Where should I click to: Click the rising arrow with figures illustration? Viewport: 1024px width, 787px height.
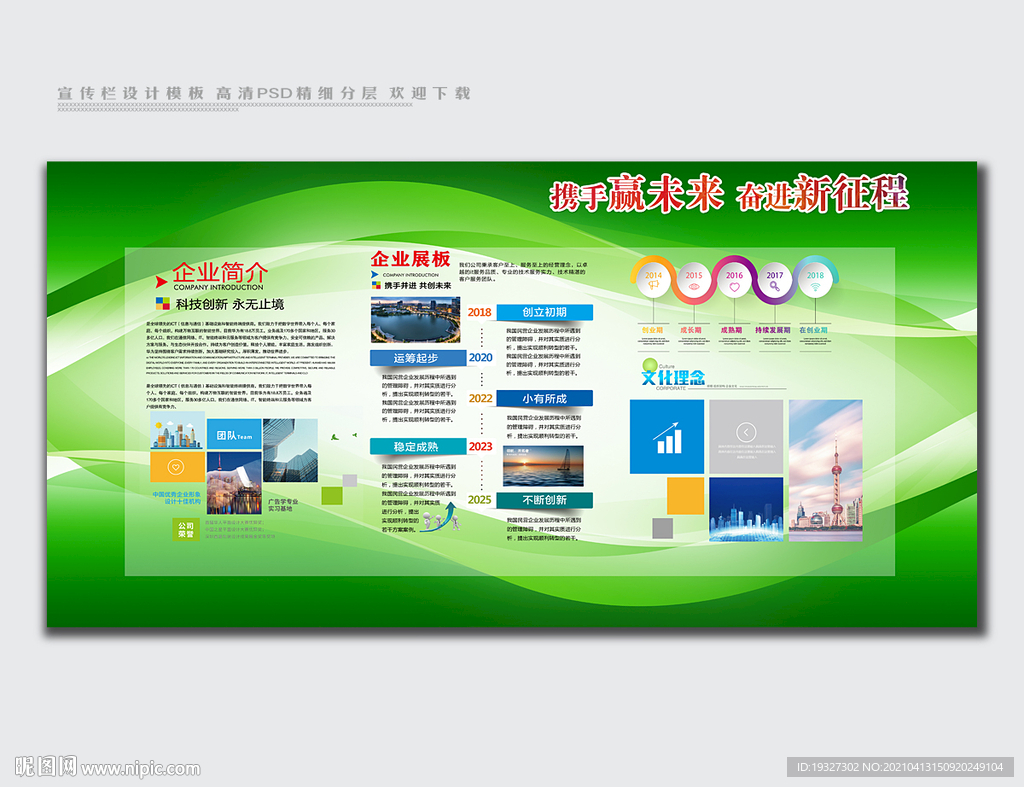[x=439, y=517]
